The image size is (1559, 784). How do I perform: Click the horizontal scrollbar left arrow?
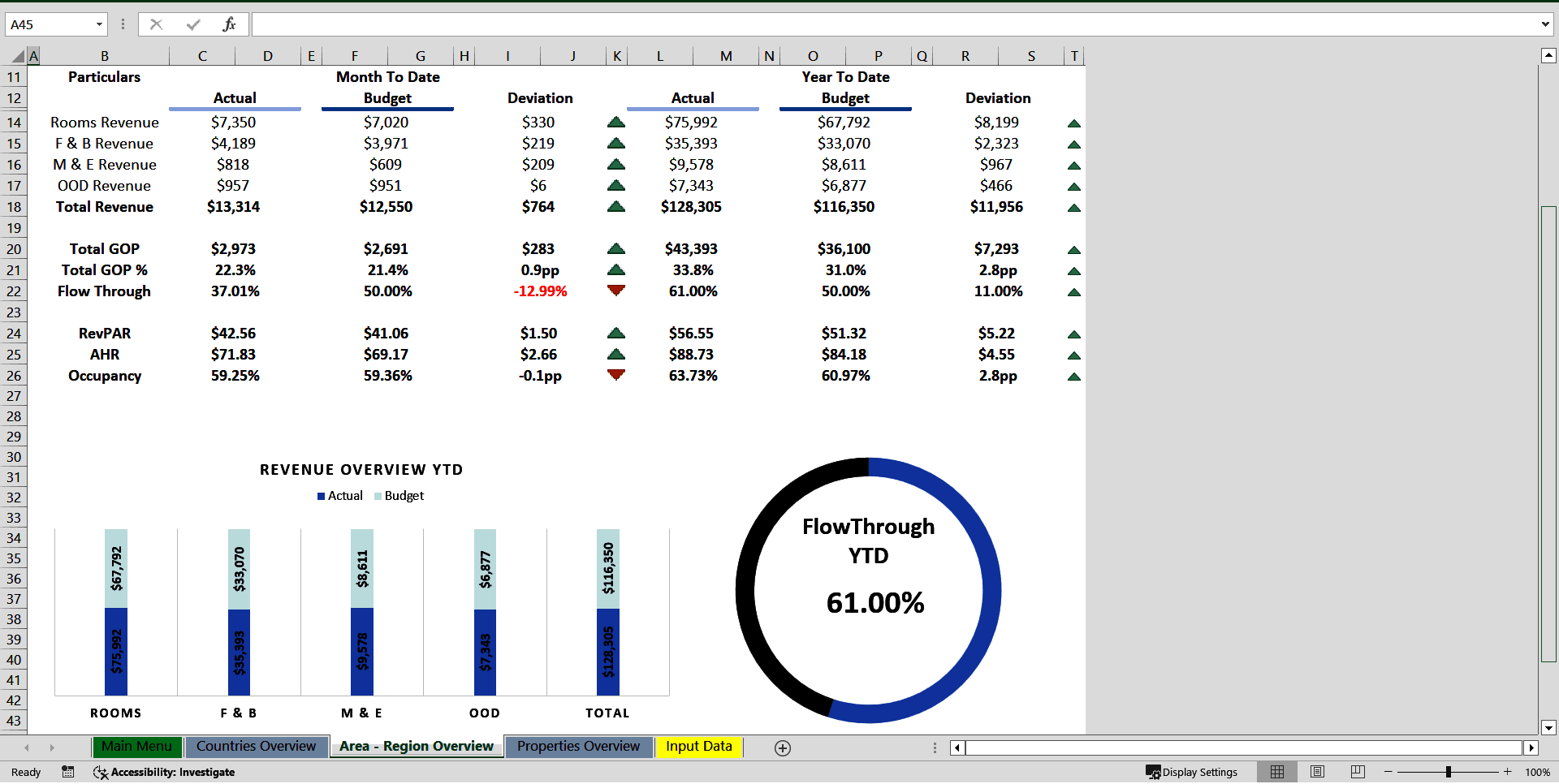(x=958, y=748)
